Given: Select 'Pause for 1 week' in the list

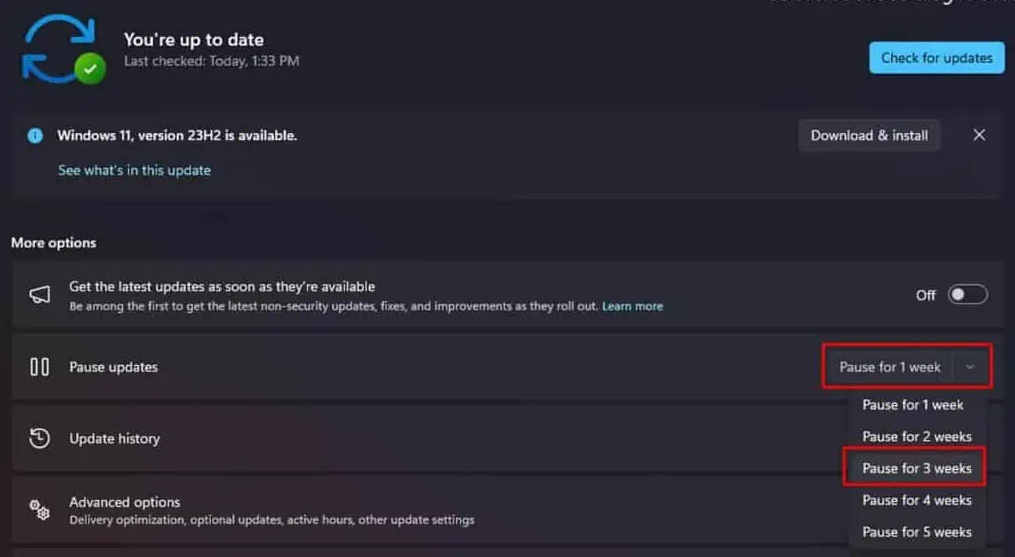Looking at the screenshot, I should click(912, 405).
